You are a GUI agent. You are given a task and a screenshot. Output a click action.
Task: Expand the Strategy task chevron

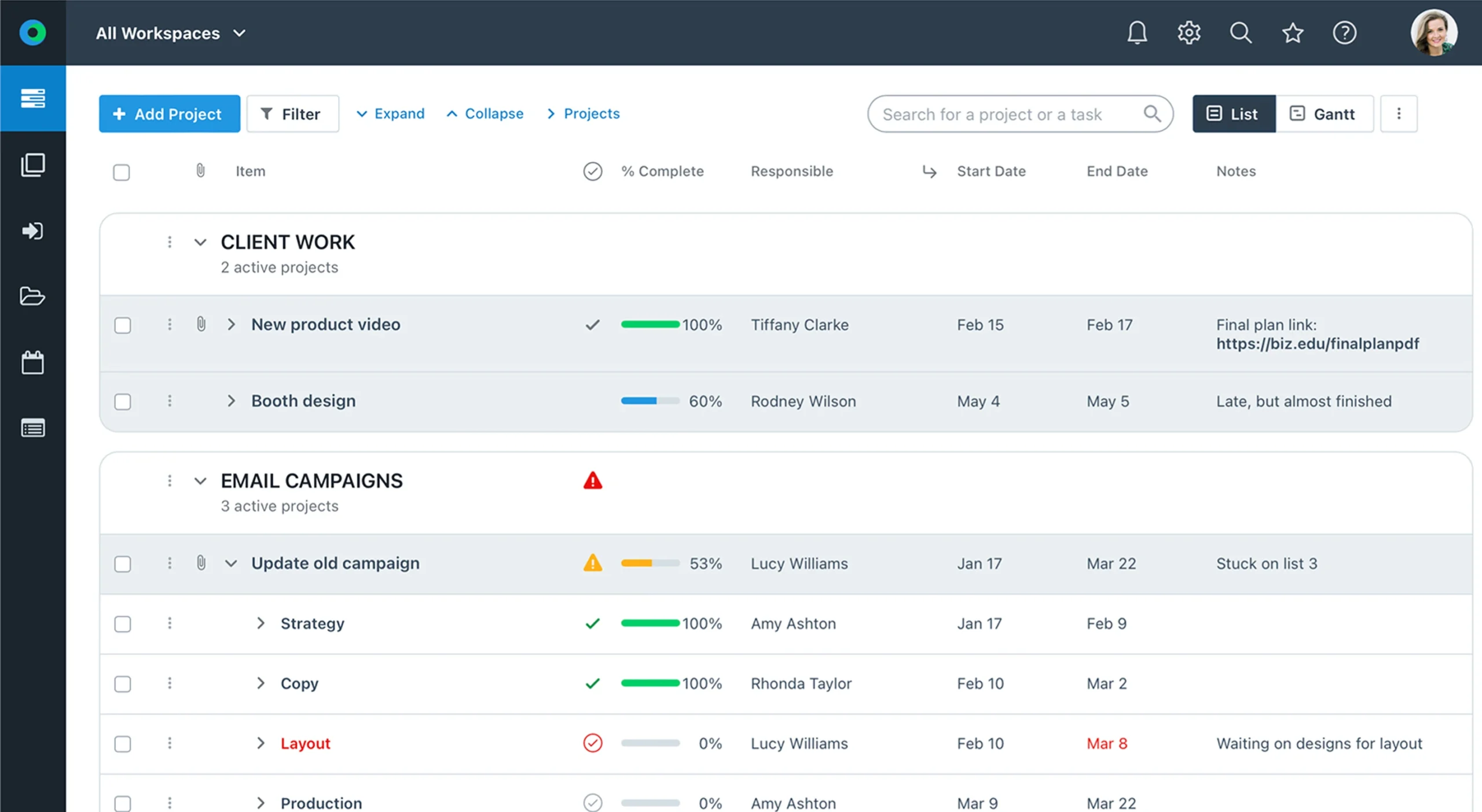coord(261,623)
